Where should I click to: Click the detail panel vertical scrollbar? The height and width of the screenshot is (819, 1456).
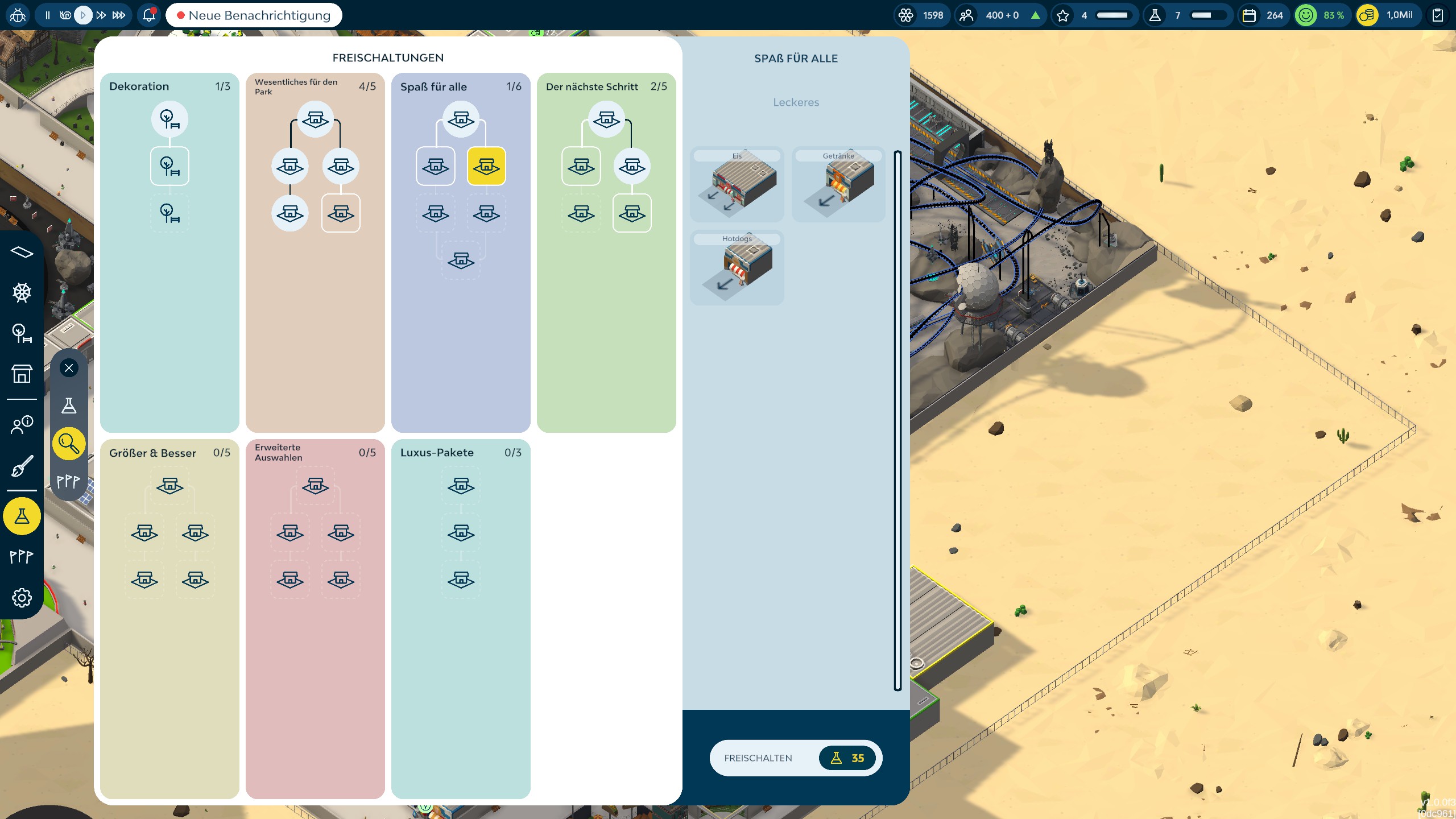click(x=897, y=421)
